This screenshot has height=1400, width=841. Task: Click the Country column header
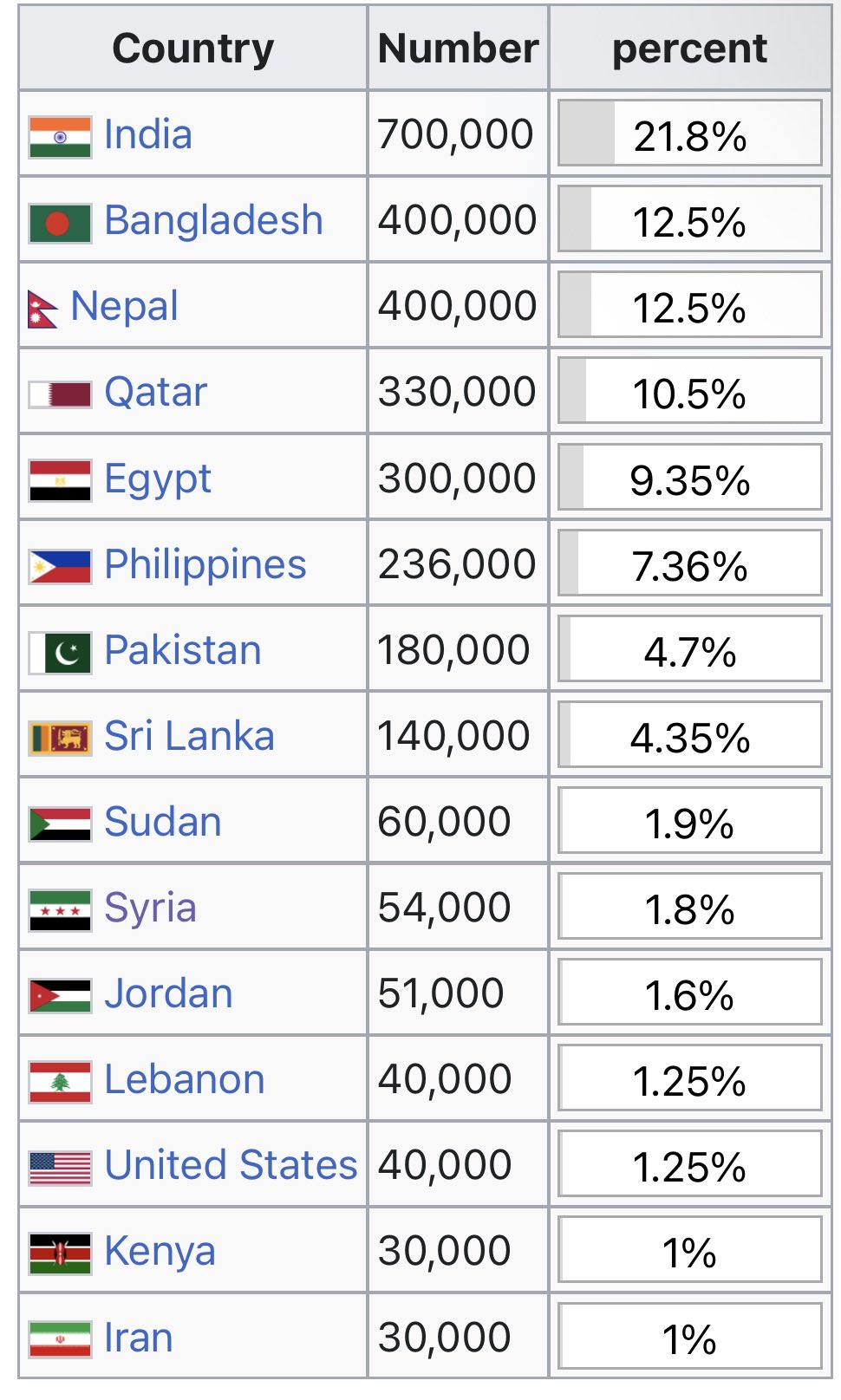coord(193,48)
